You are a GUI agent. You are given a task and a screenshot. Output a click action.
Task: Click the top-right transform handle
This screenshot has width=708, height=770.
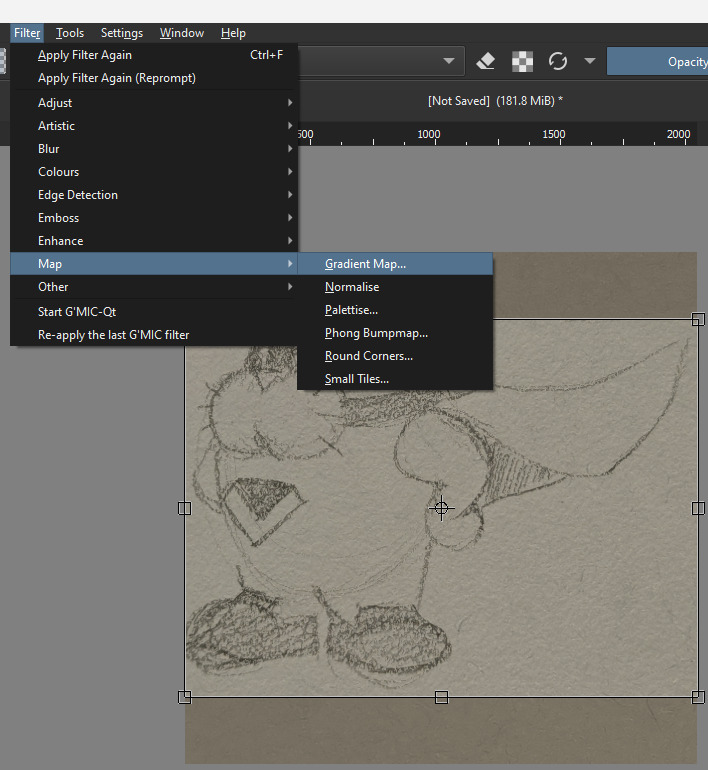698,319
